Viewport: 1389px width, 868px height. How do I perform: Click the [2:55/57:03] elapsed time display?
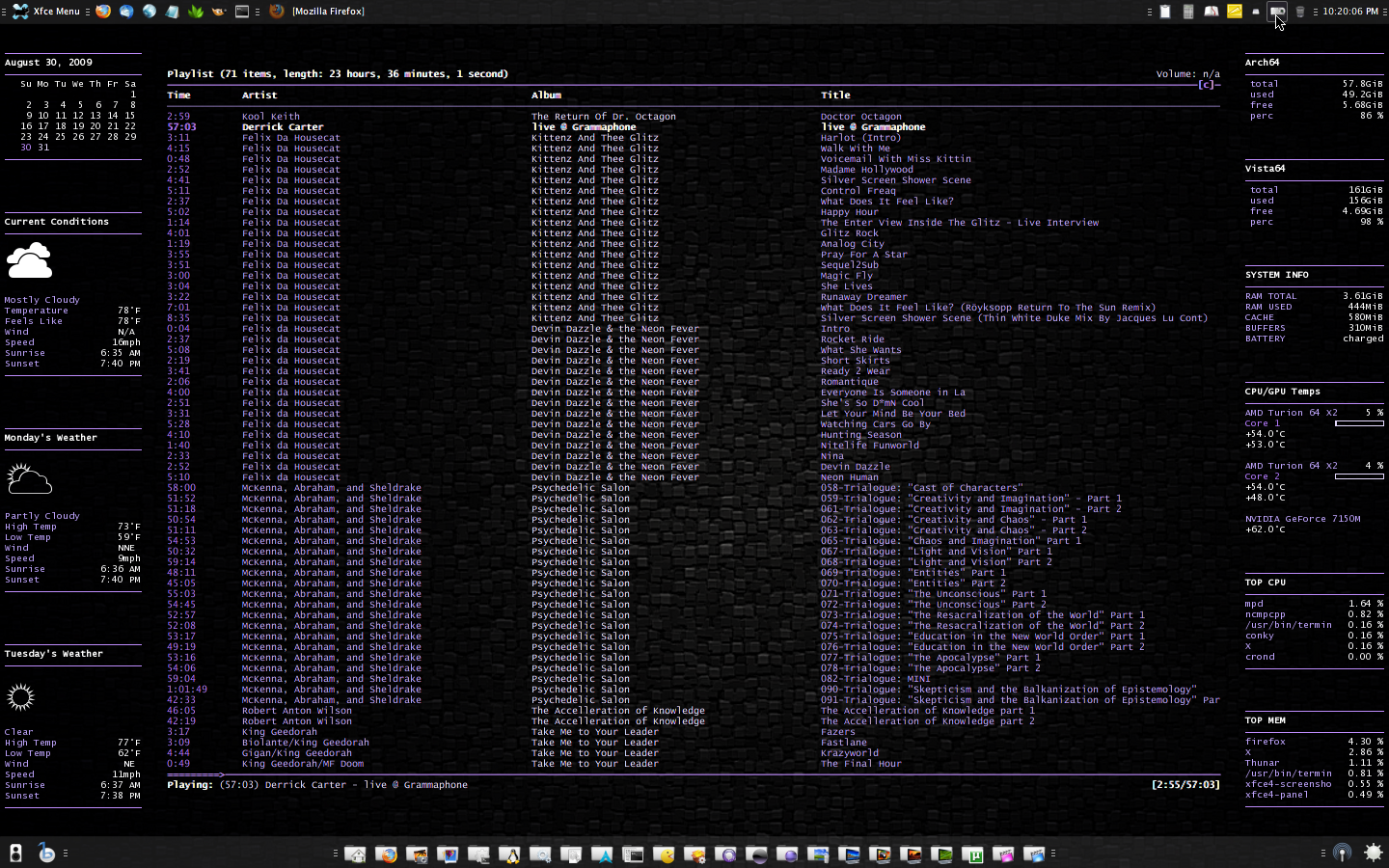point(1185,785)
